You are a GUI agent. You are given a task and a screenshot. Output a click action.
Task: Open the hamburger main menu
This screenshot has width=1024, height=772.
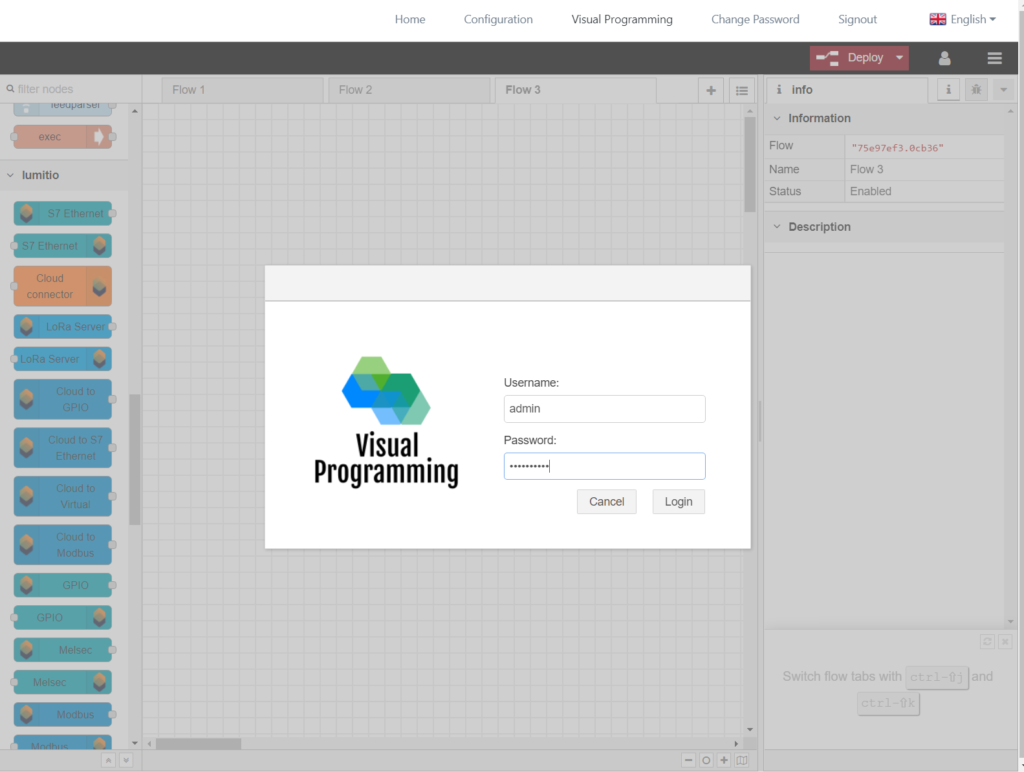[995, 58]
